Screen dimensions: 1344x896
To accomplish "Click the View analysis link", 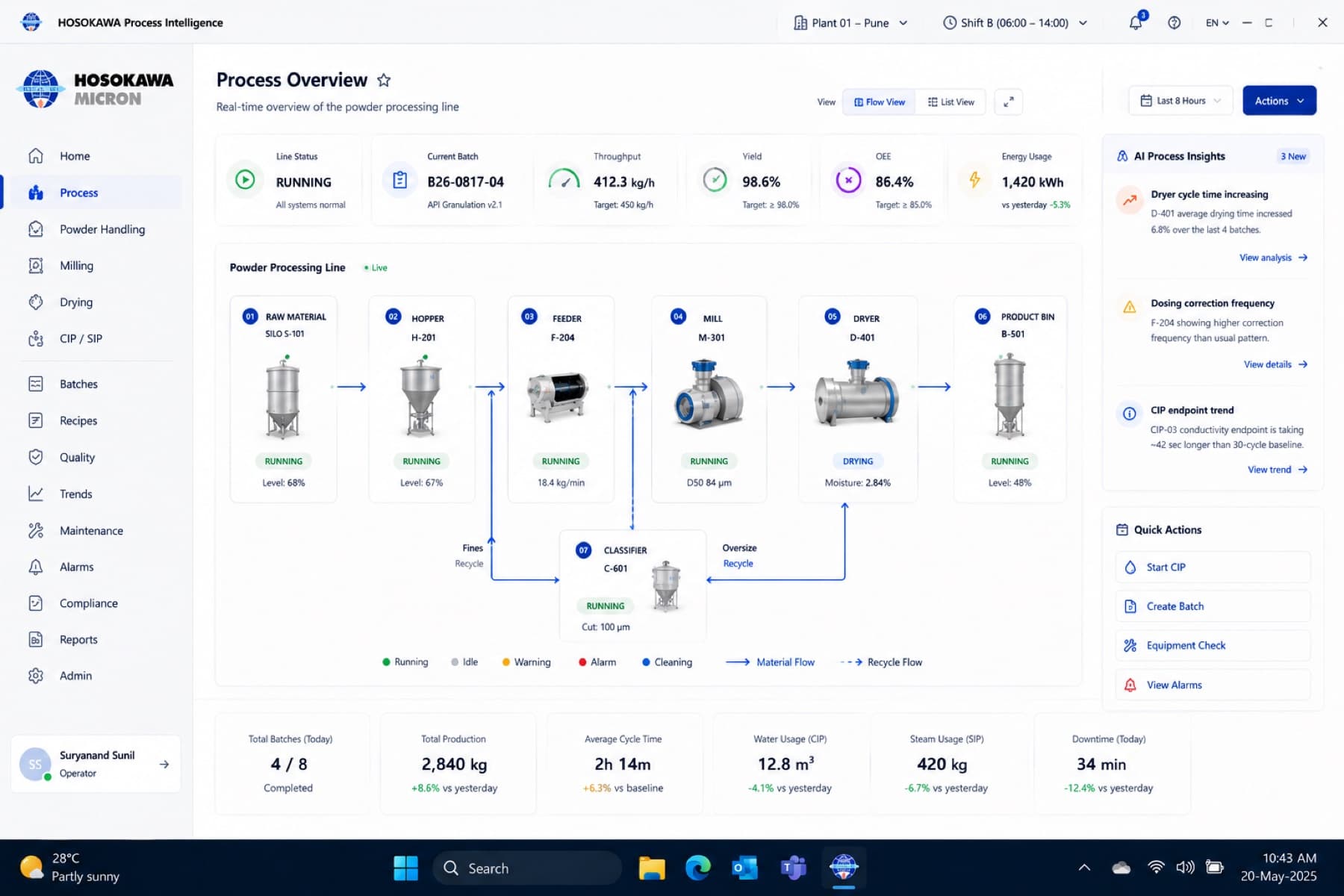I will click(x=1273, y=258).
